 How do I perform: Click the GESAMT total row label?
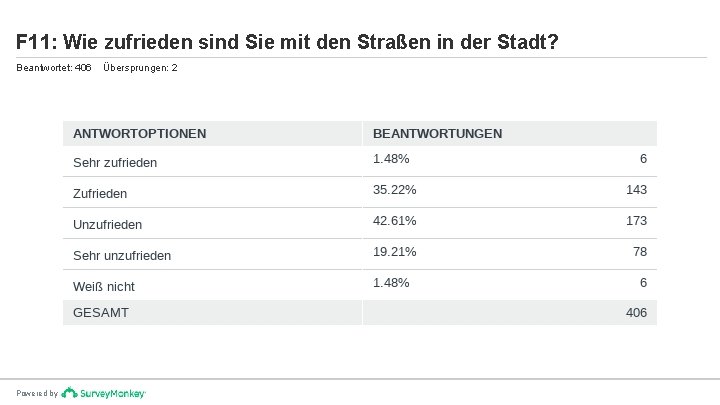pyautogui.click(x=101, y=313)
